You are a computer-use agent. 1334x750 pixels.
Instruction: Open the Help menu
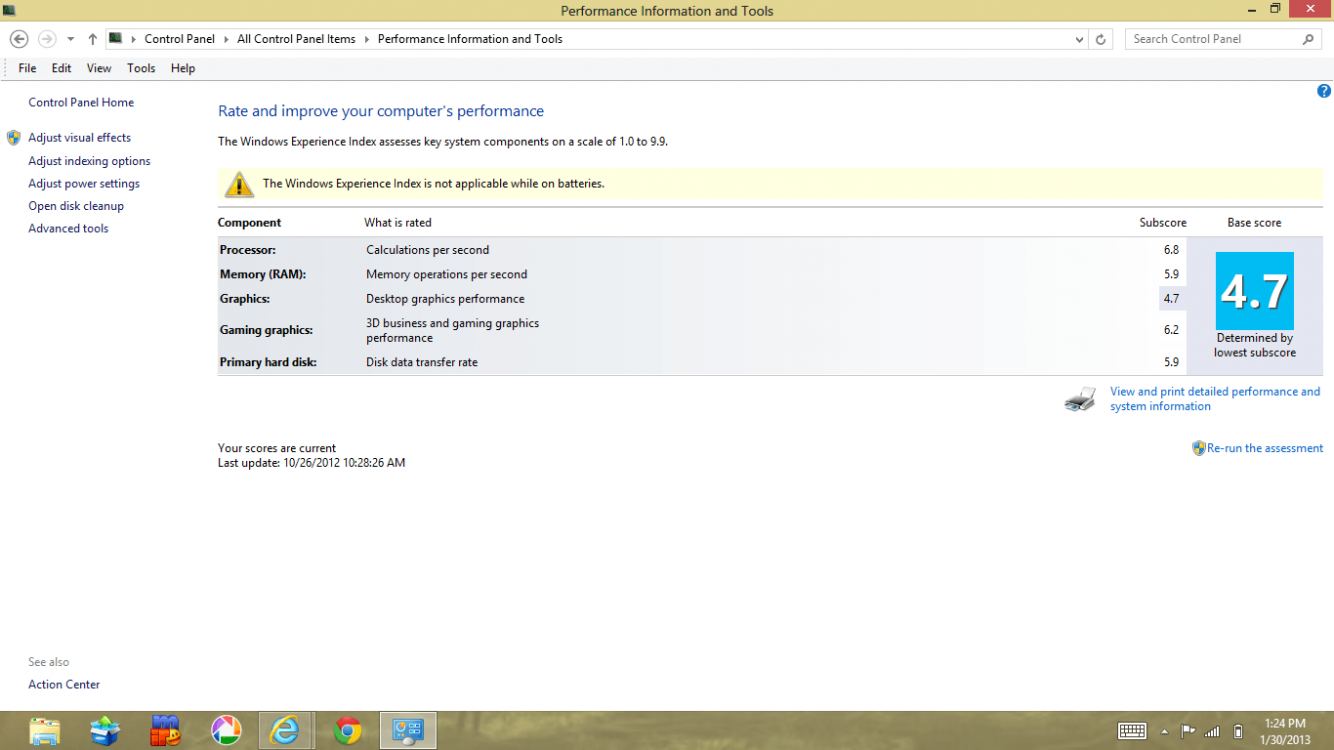183,68
